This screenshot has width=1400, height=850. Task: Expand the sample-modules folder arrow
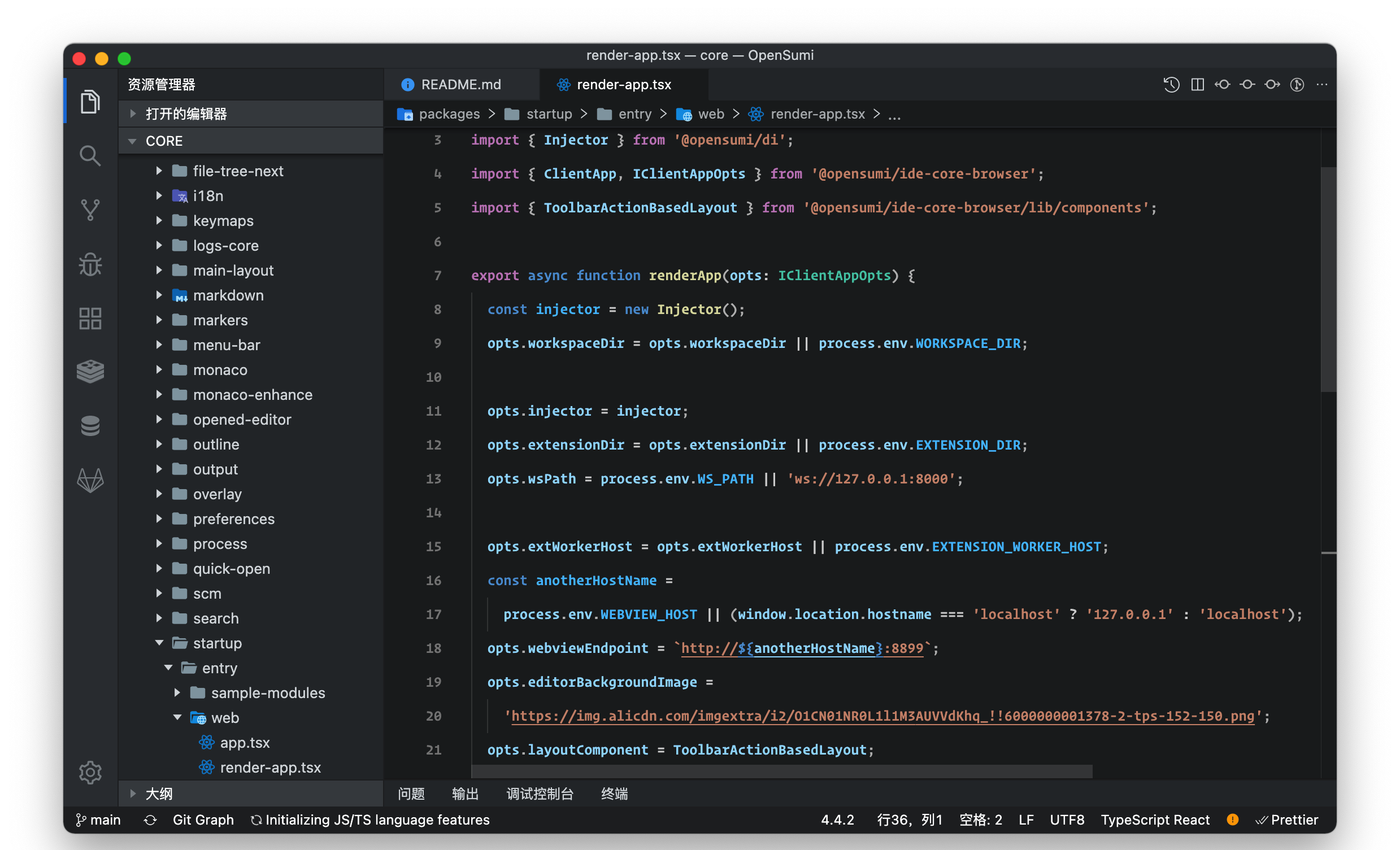tap(177, 692)
